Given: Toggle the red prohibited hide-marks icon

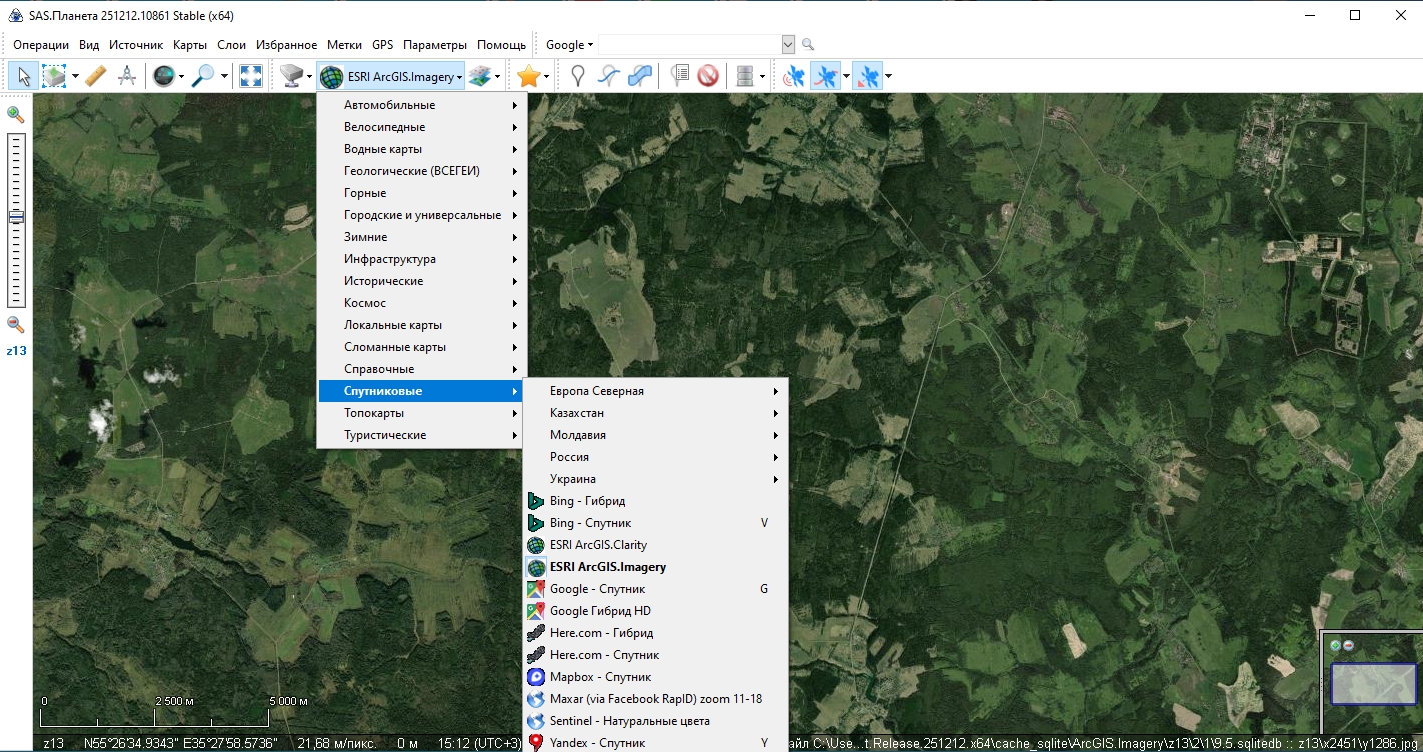Looking at the screenshot, I should [708, 76].
